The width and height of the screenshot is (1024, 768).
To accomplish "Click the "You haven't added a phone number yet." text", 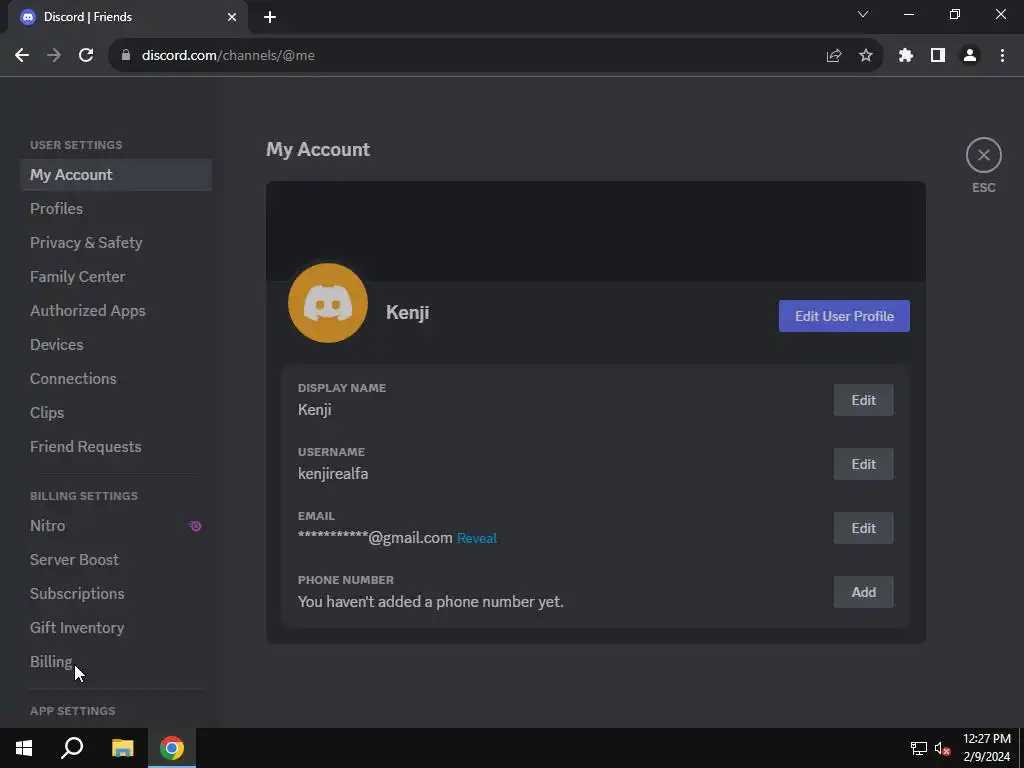I will [430, 601].
